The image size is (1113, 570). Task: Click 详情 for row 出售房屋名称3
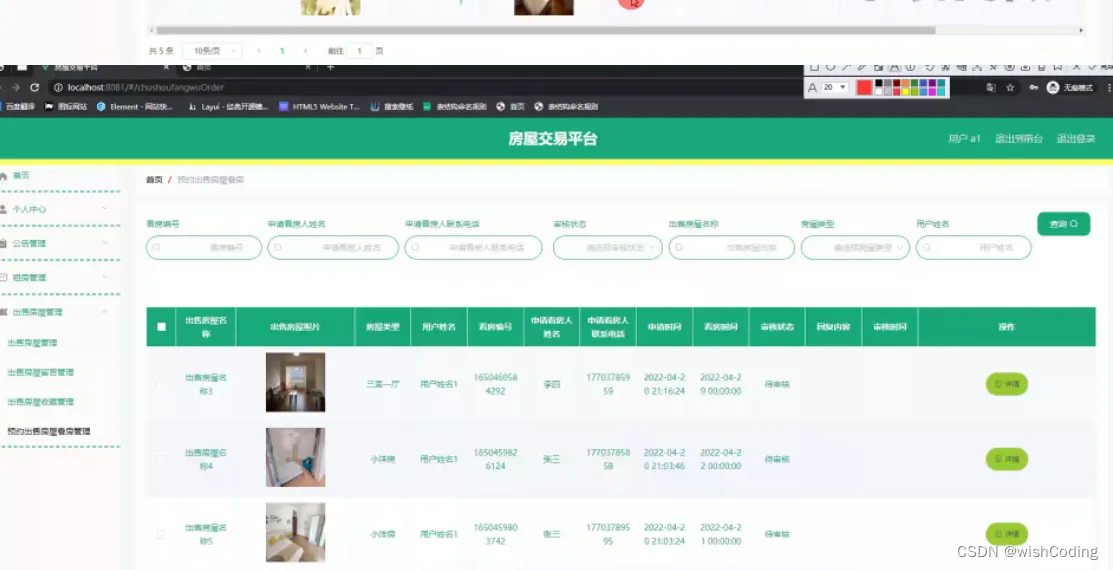tap(1007, 384)
